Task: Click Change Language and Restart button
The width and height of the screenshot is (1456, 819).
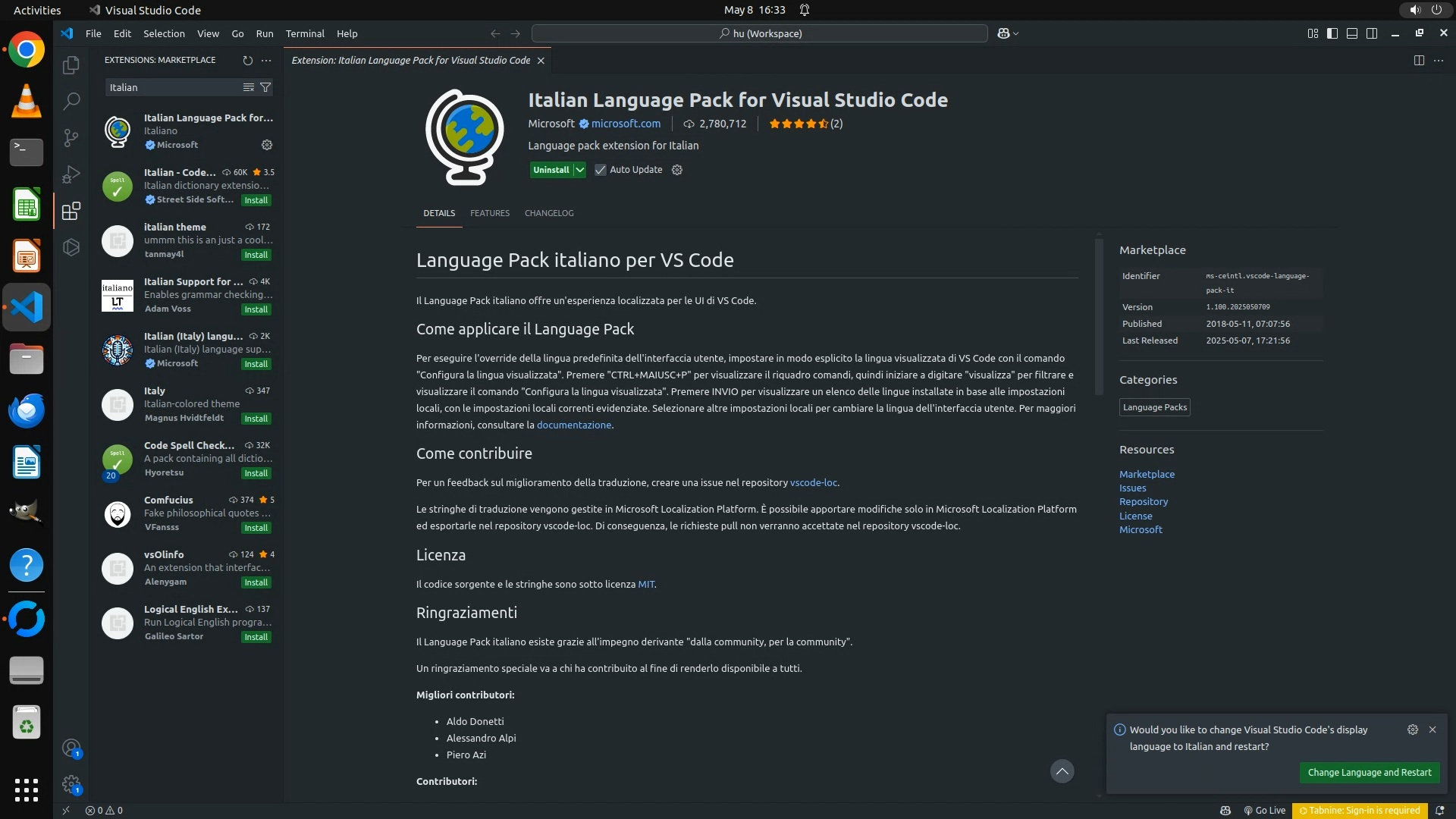Action: pos(1369,773)
